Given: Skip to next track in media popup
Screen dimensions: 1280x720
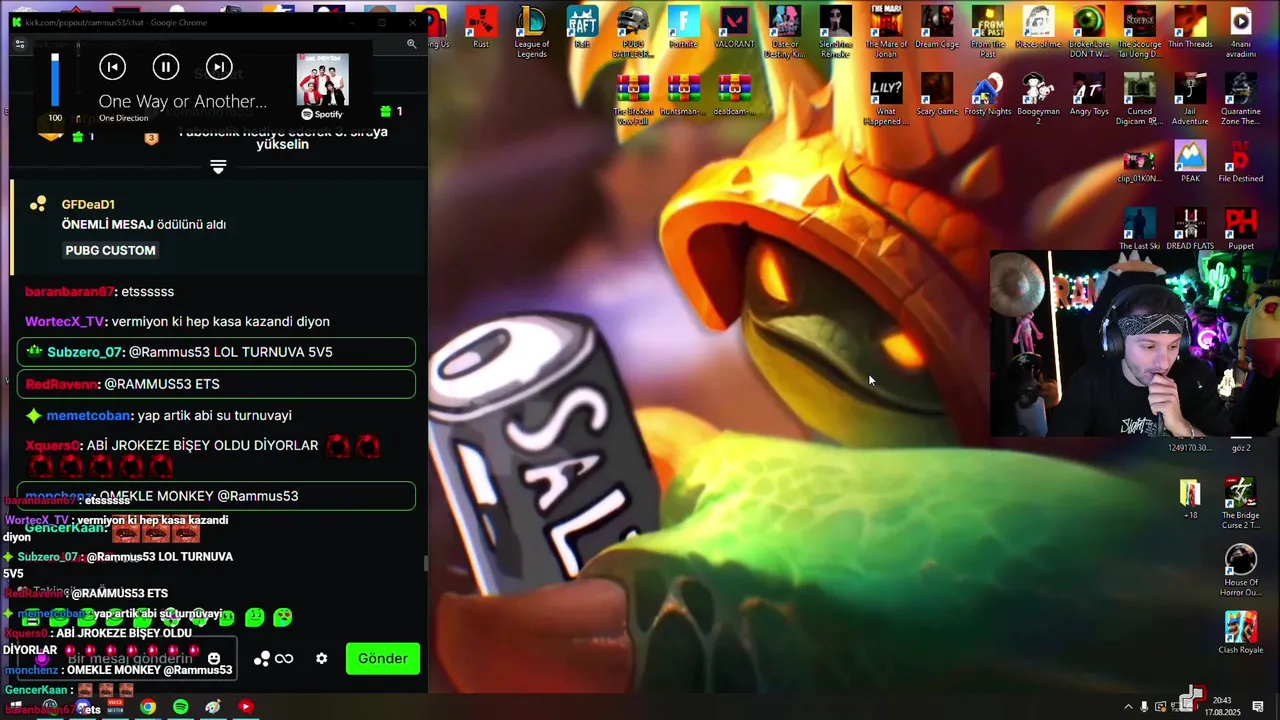Looking at the screenshot, I should click(x=219, y=67).
